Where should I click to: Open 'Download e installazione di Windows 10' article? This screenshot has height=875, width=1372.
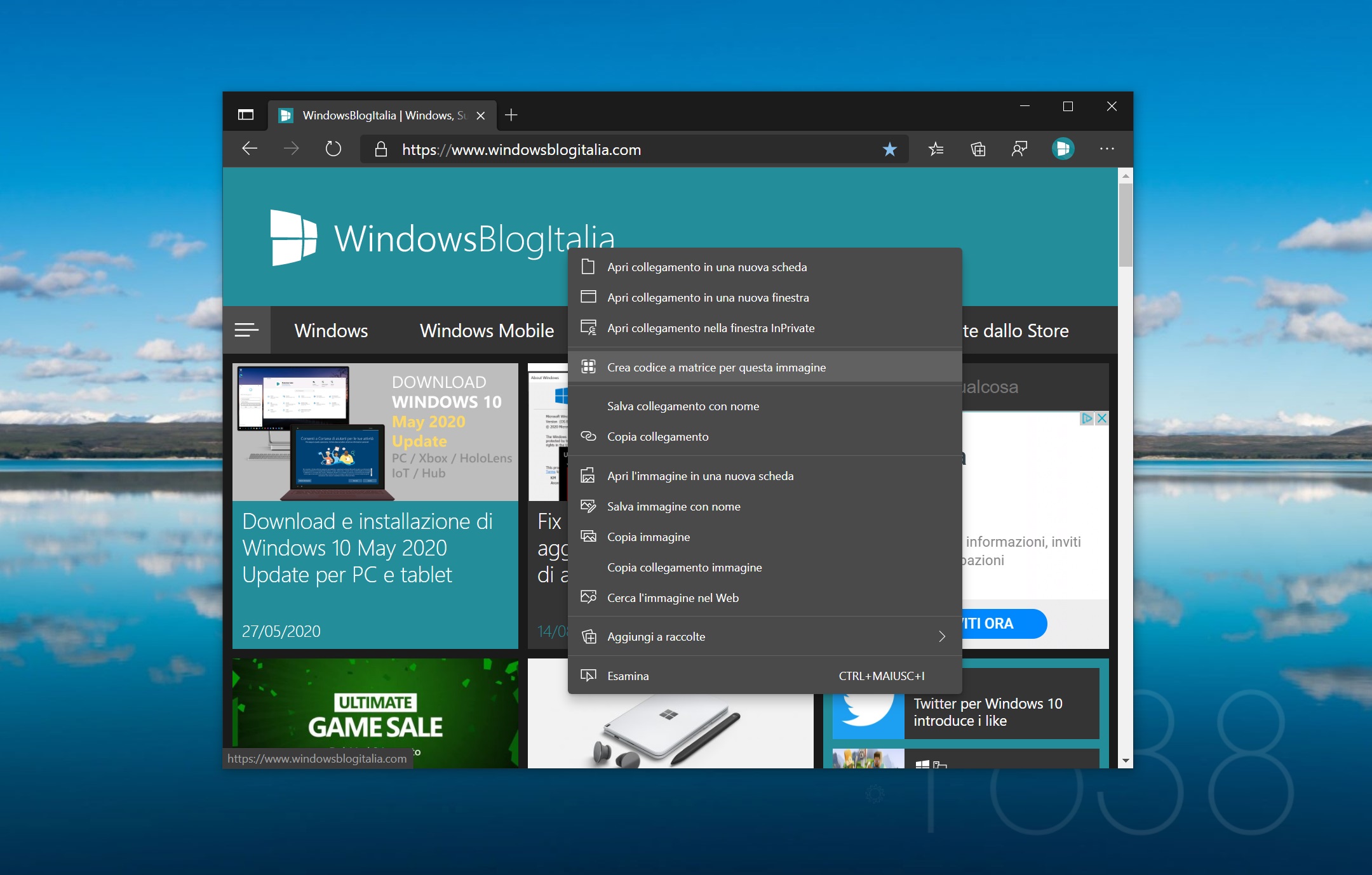pyautogui.click(x=367, y=547)
